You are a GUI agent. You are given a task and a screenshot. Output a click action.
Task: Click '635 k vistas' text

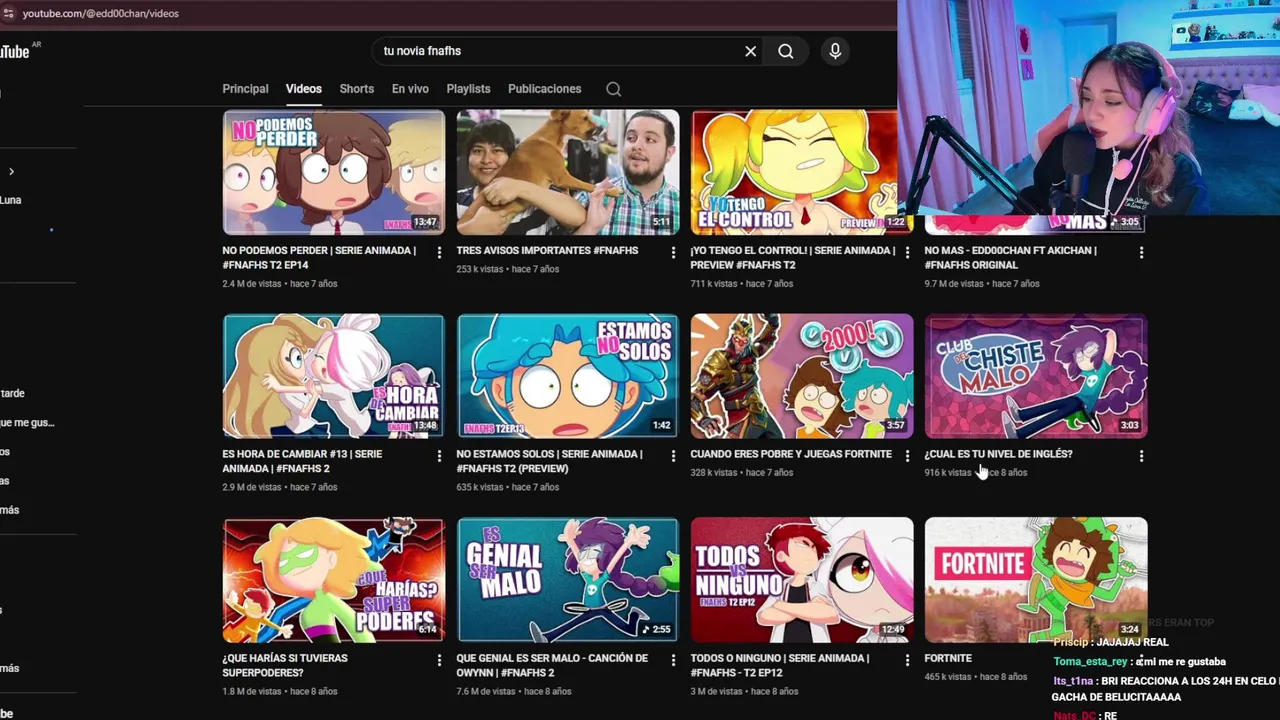(x=482, y=487)
